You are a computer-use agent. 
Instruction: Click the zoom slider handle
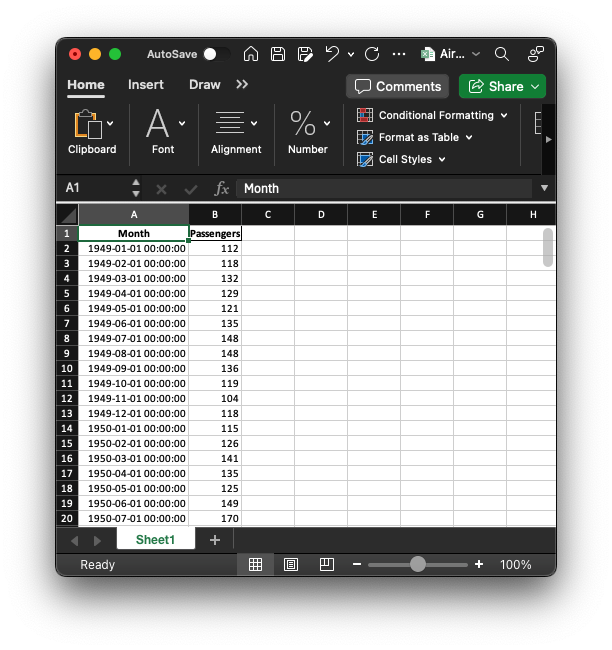pyautogui.click(x=418, y=565)
